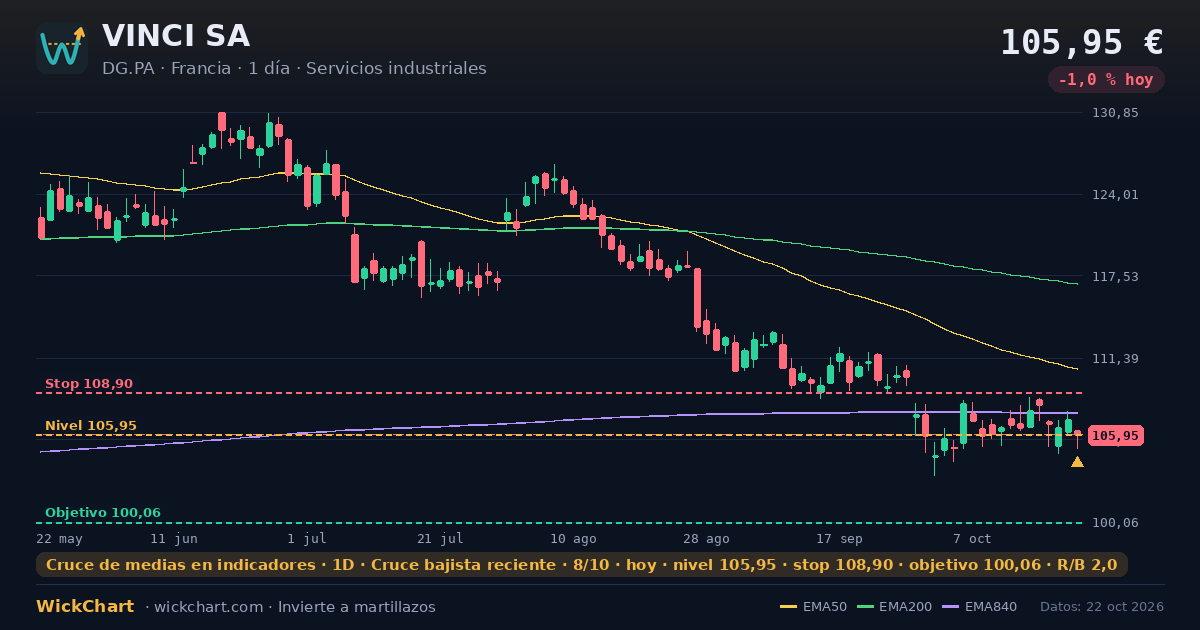This screenshot has height=630, width=1200.
Task: Select the "7 oct" date label
Action: (972, 538)
